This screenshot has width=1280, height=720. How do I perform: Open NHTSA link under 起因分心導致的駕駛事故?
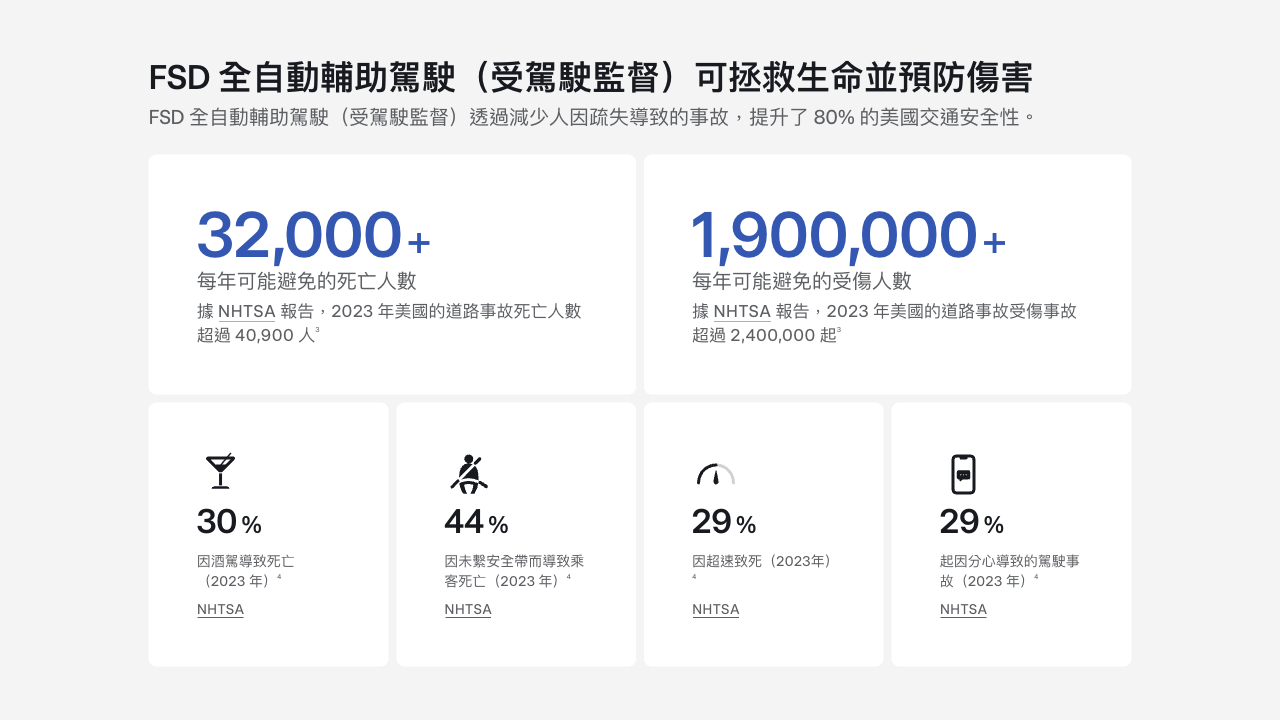coord(963,609)
